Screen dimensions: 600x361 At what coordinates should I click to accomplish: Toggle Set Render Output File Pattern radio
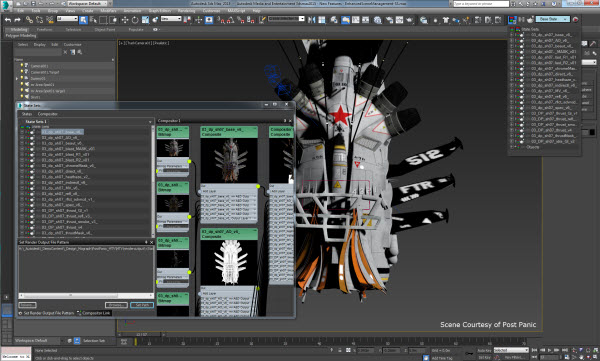(20, 313)
